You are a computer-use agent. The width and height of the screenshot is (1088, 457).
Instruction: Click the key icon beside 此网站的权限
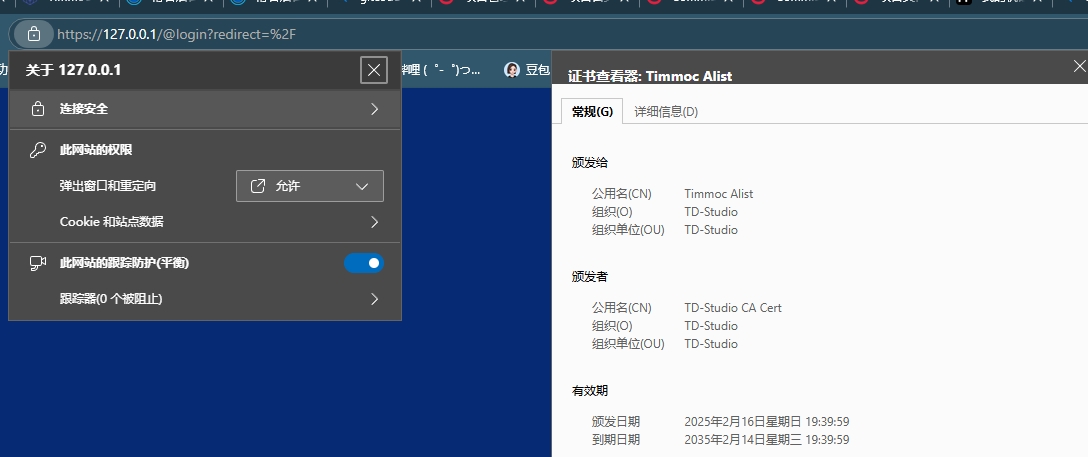pyautogui.click(x=37, y=150)
